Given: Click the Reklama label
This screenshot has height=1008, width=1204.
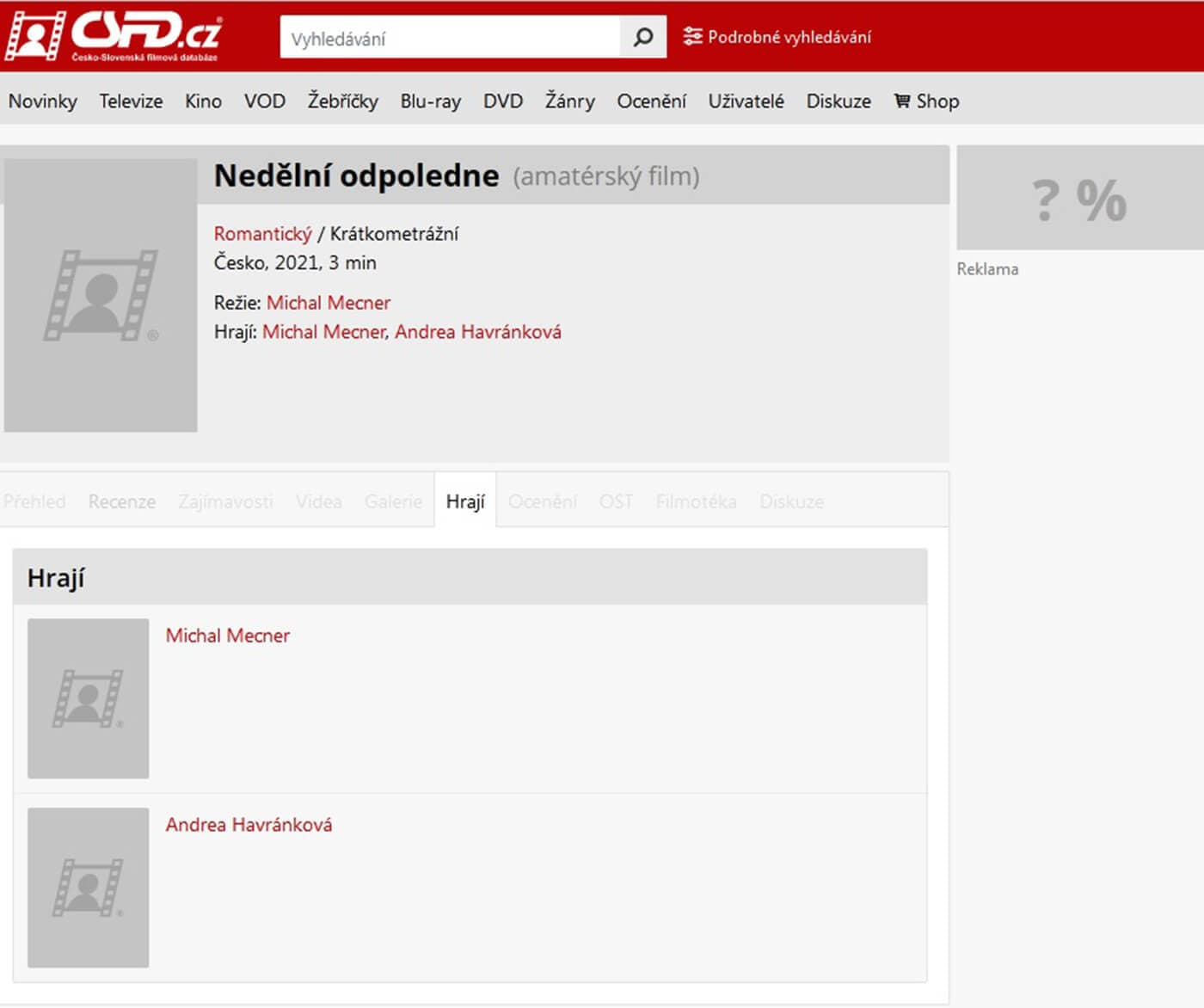Looking at the screenshot, I should [987, 269].
